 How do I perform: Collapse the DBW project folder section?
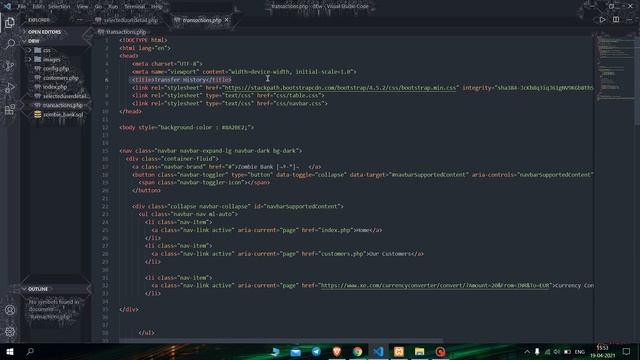click(34, 41)
